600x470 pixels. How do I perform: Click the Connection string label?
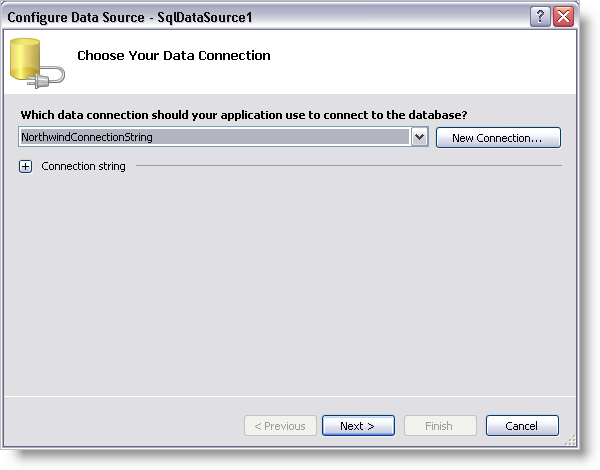point(83,166)
